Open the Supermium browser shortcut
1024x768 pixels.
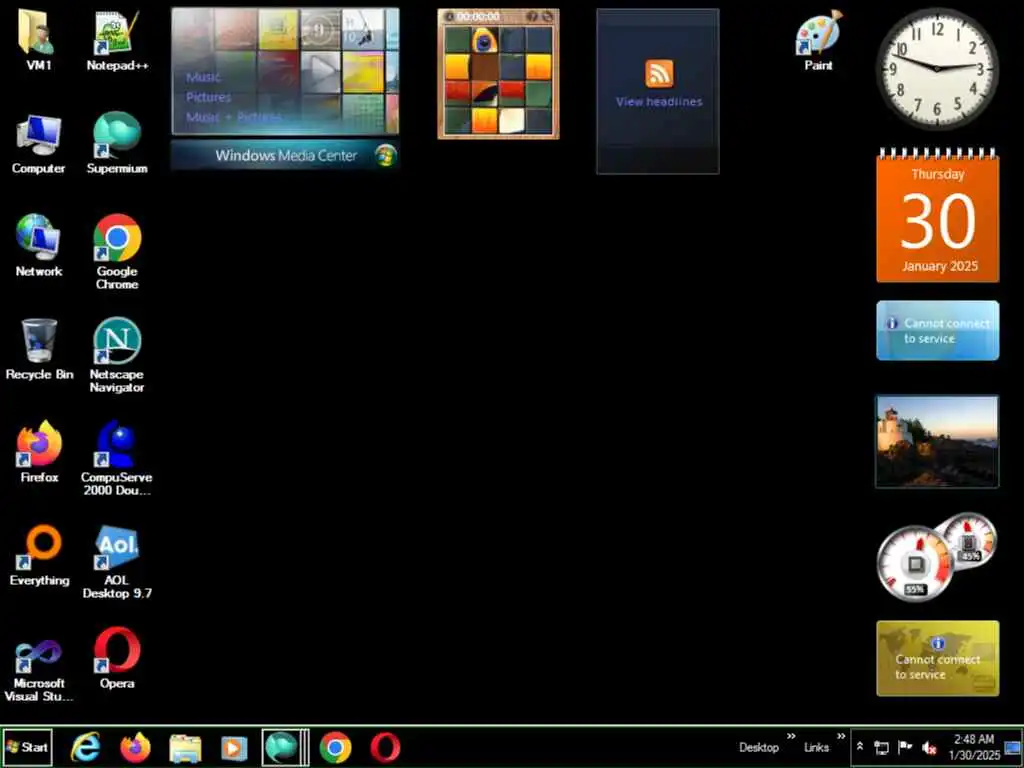[117, 144]
